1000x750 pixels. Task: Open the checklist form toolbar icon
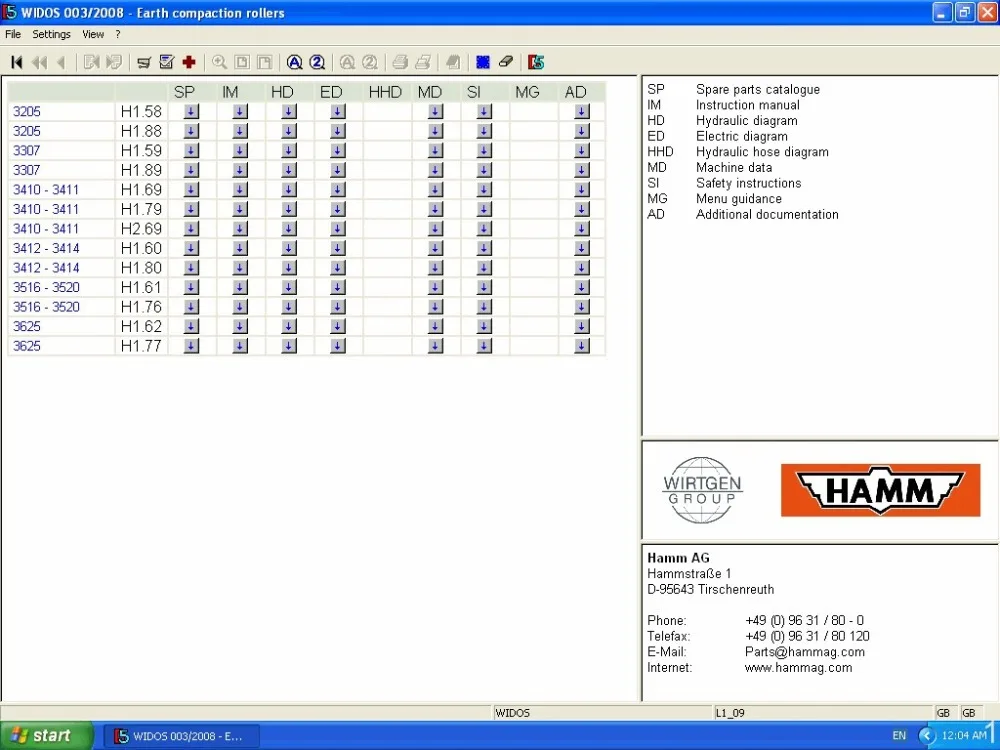[166, 62]
